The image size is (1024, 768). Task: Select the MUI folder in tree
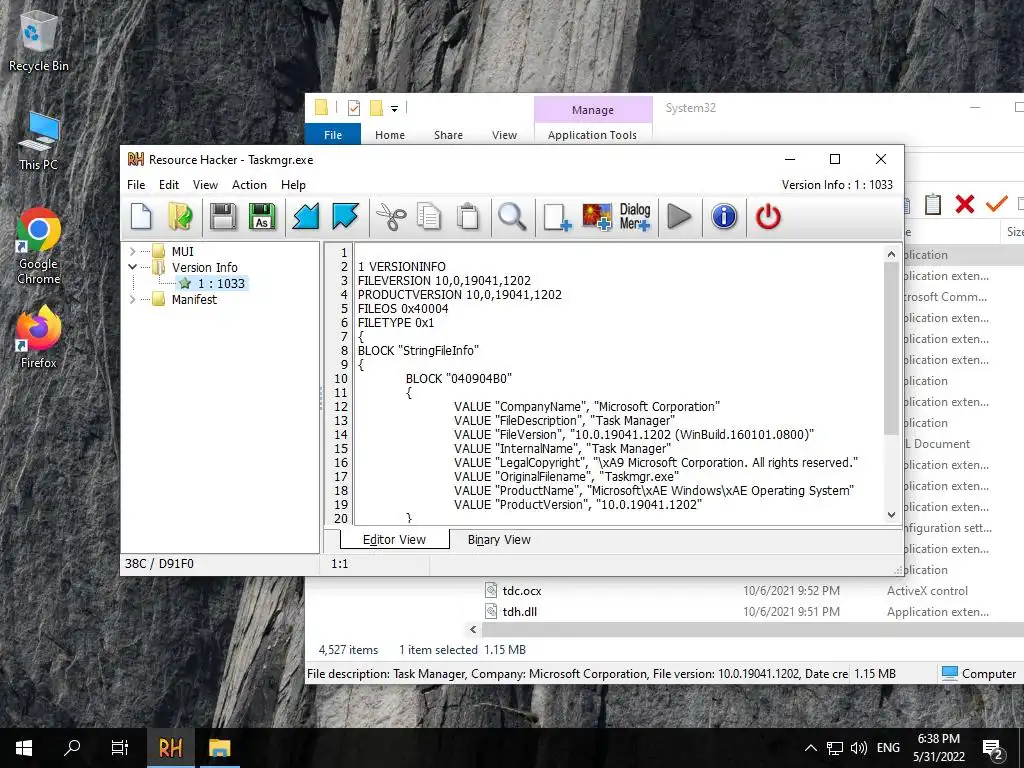[182, 251]
